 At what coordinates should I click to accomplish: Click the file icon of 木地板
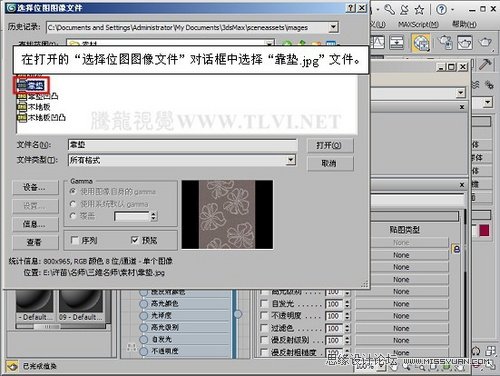(22, 107)
